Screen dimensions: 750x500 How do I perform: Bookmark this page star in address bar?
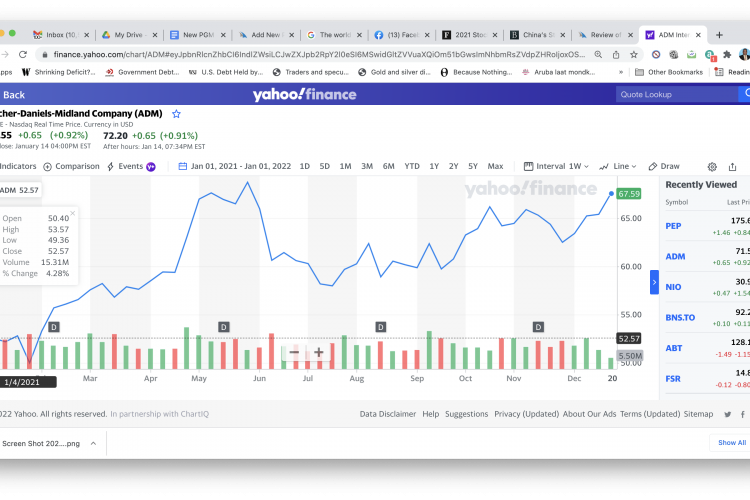(634, 55)
